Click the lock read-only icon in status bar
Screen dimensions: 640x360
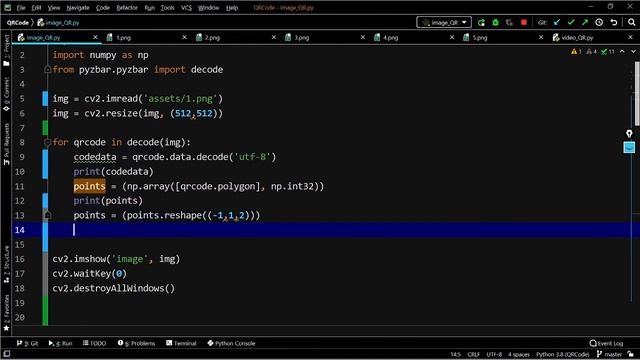pyautogui.click(x=631, y=354)
